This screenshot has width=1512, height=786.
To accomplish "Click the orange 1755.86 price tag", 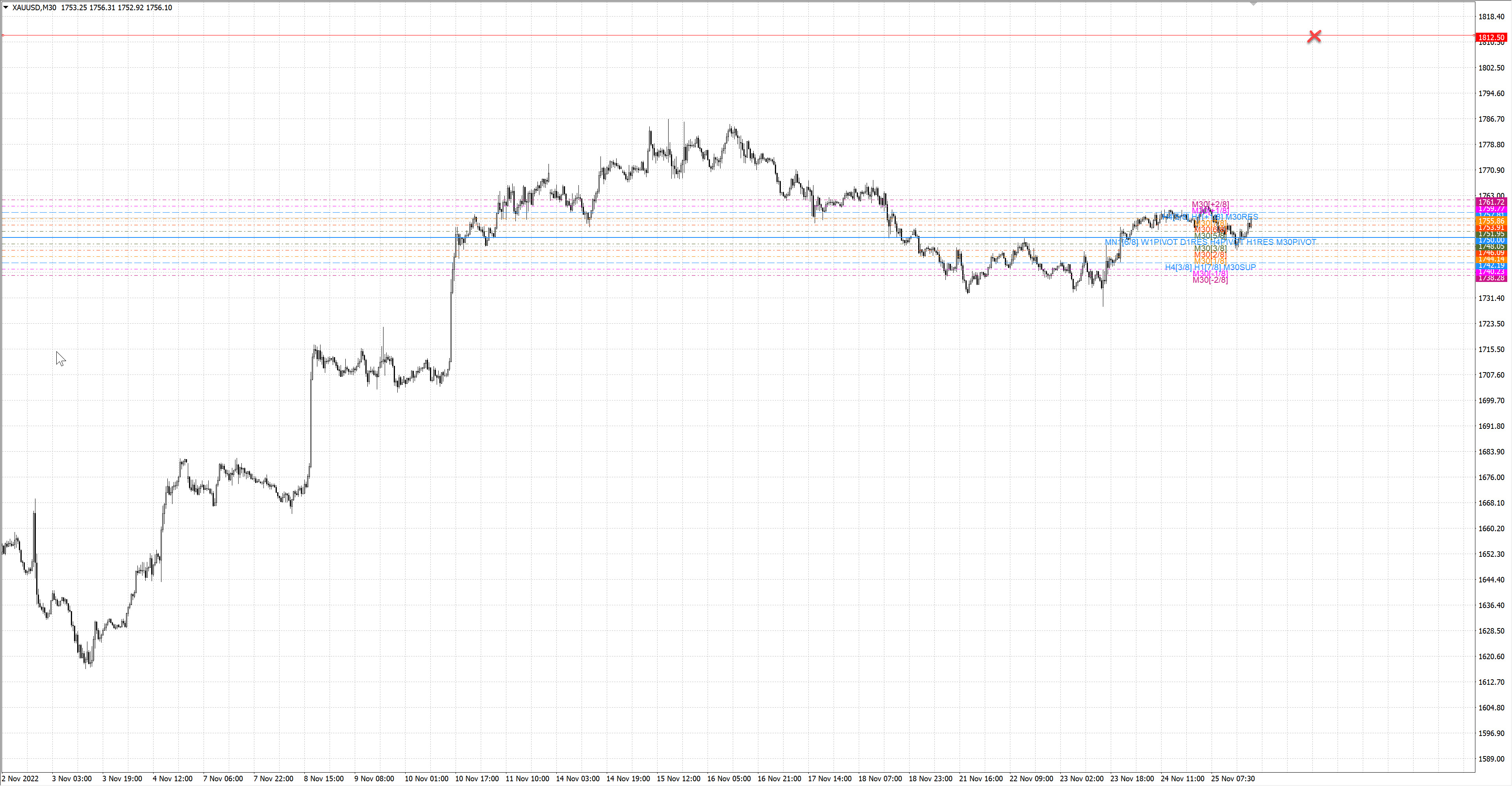I will [x=1491, y=221].
